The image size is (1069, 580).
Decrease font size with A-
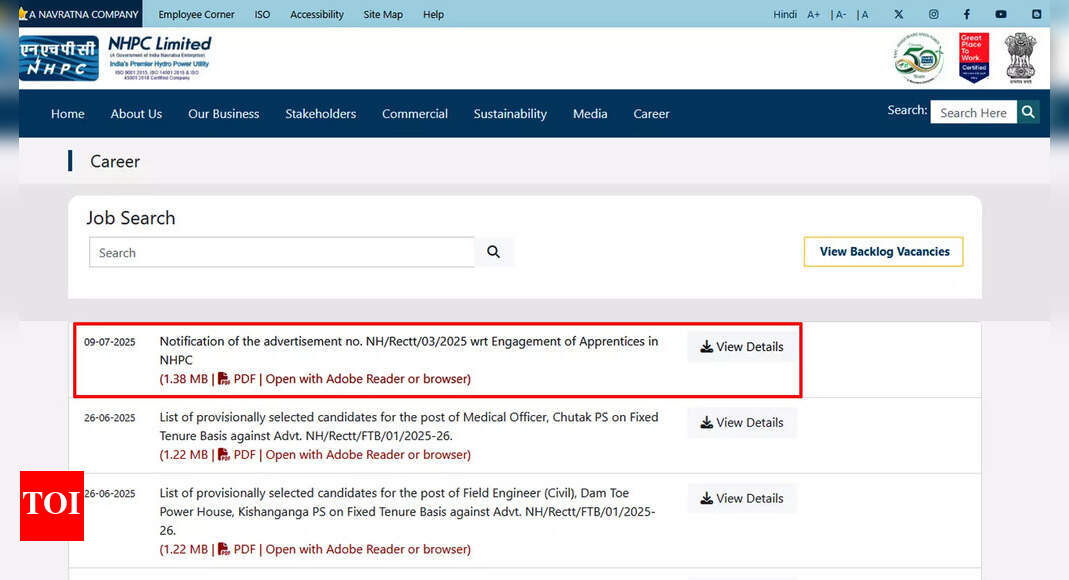tap(838, 14)
